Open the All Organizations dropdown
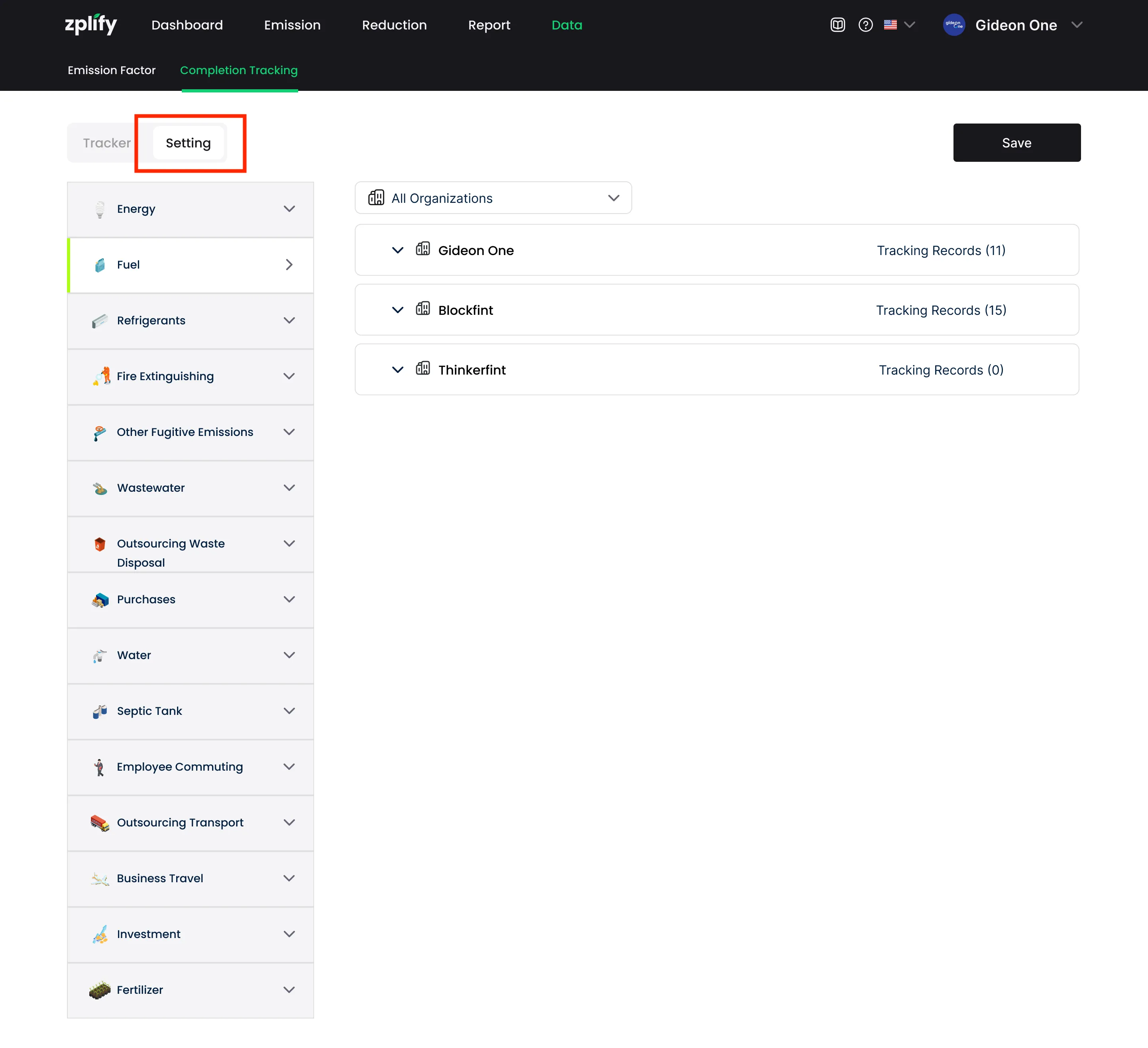This screenshot has height=1048, width=1148. coord(493,198)
